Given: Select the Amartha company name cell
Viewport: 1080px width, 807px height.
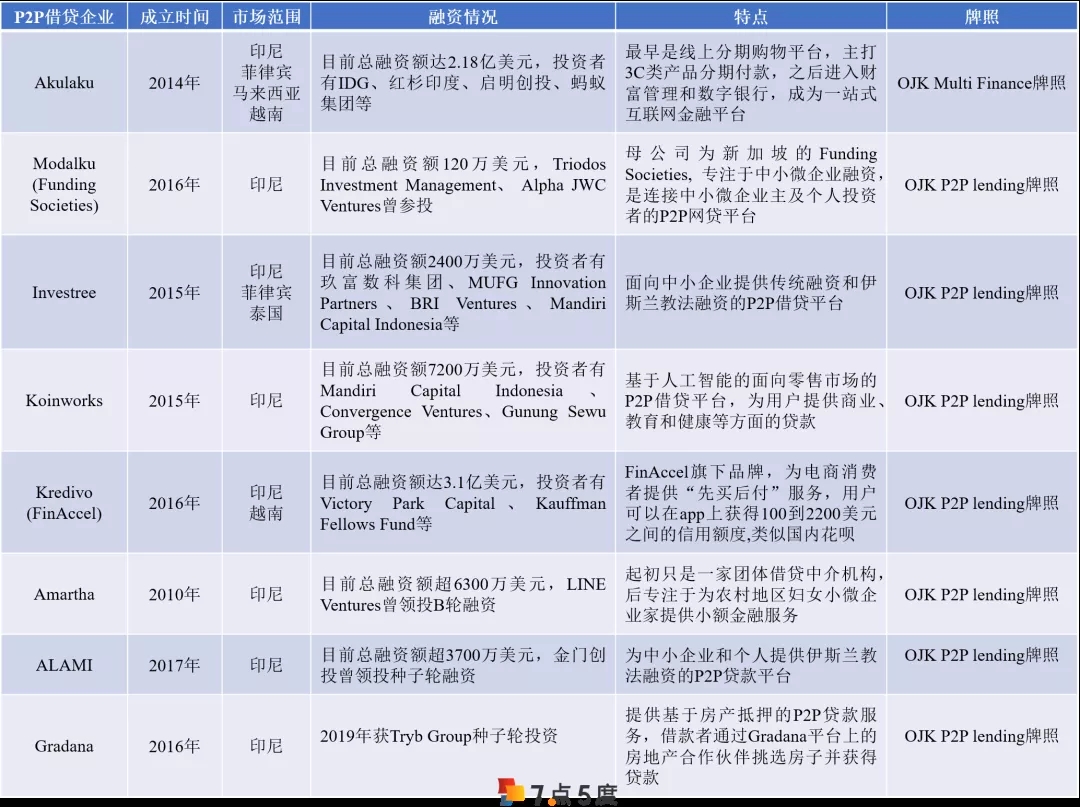Looking at the screenshot, I should coord(64,594).
